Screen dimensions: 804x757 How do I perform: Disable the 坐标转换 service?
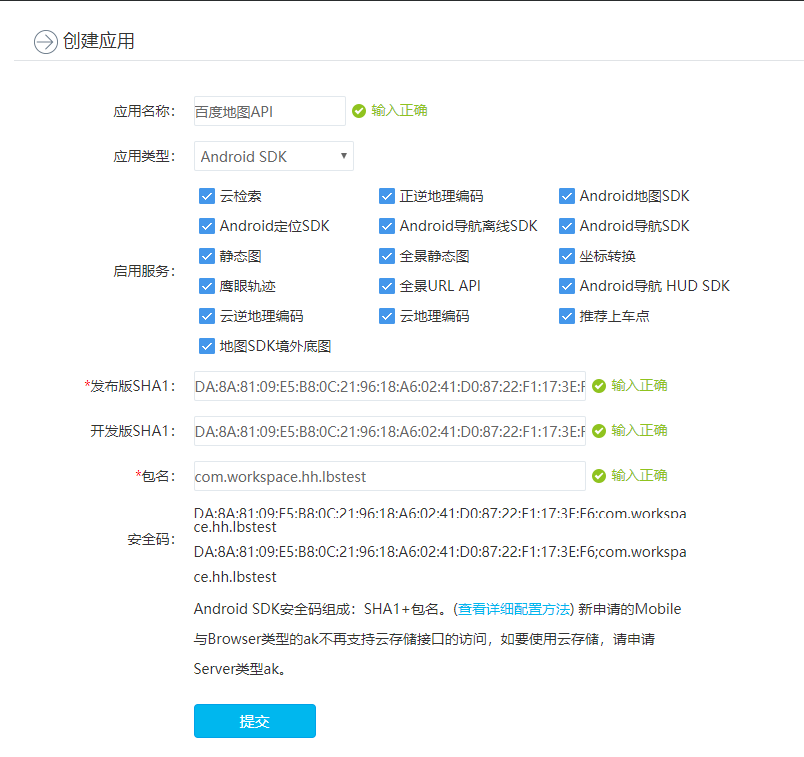[x=567, y=256]
